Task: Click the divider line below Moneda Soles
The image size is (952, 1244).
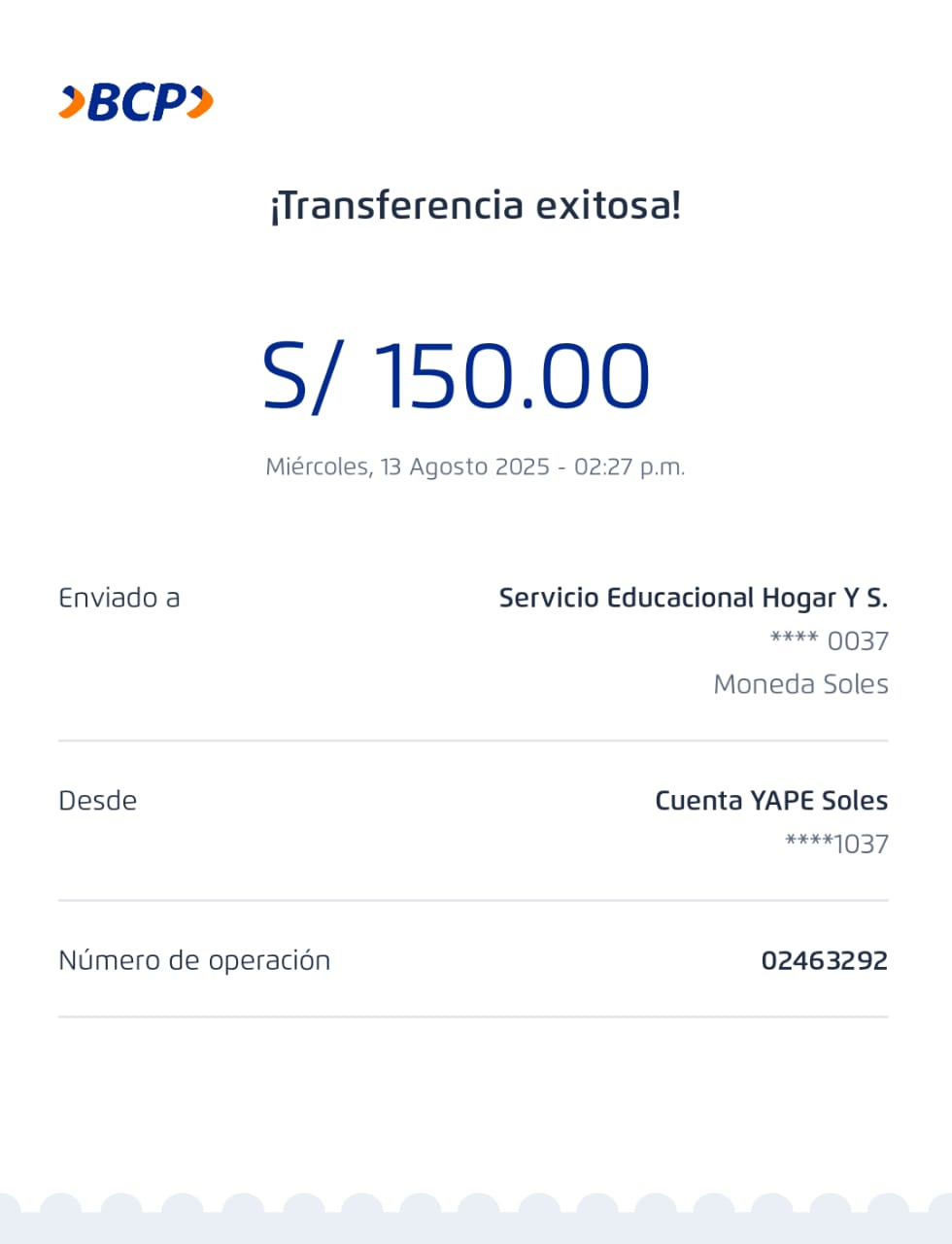Action: click(473, 741)
